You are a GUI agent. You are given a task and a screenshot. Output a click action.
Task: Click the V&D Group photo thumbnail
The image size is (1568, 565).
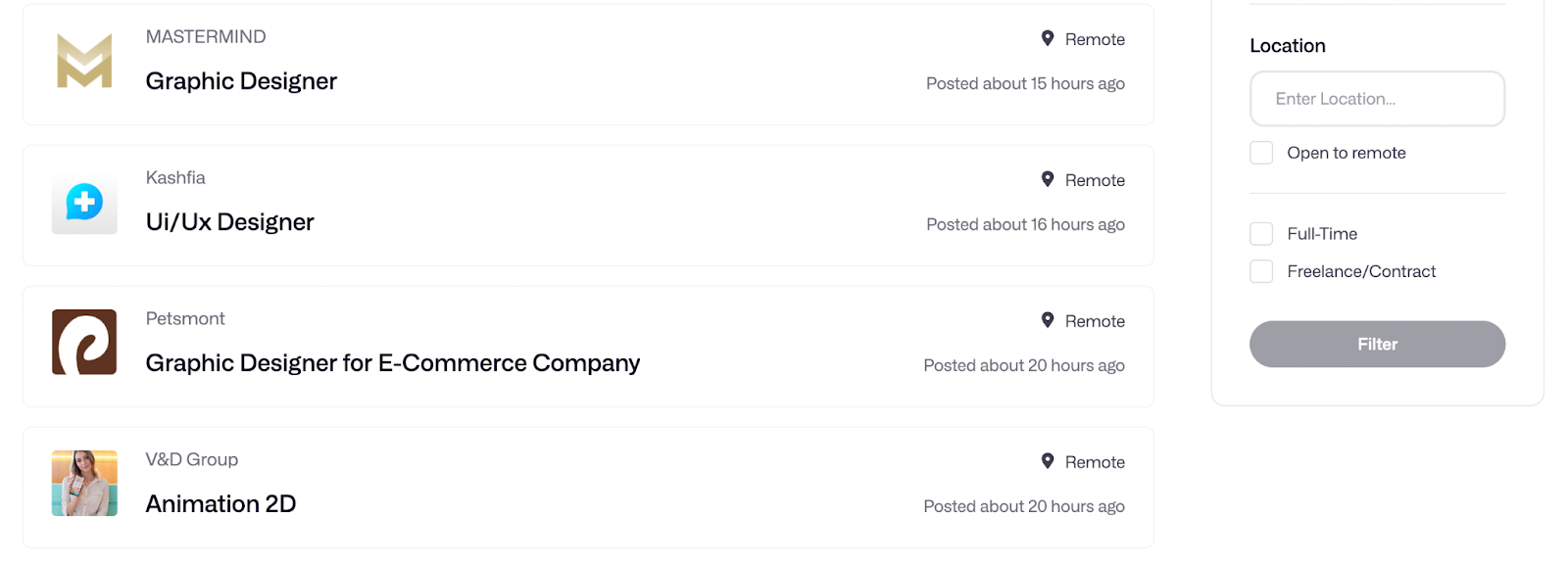tap(84, 483)
